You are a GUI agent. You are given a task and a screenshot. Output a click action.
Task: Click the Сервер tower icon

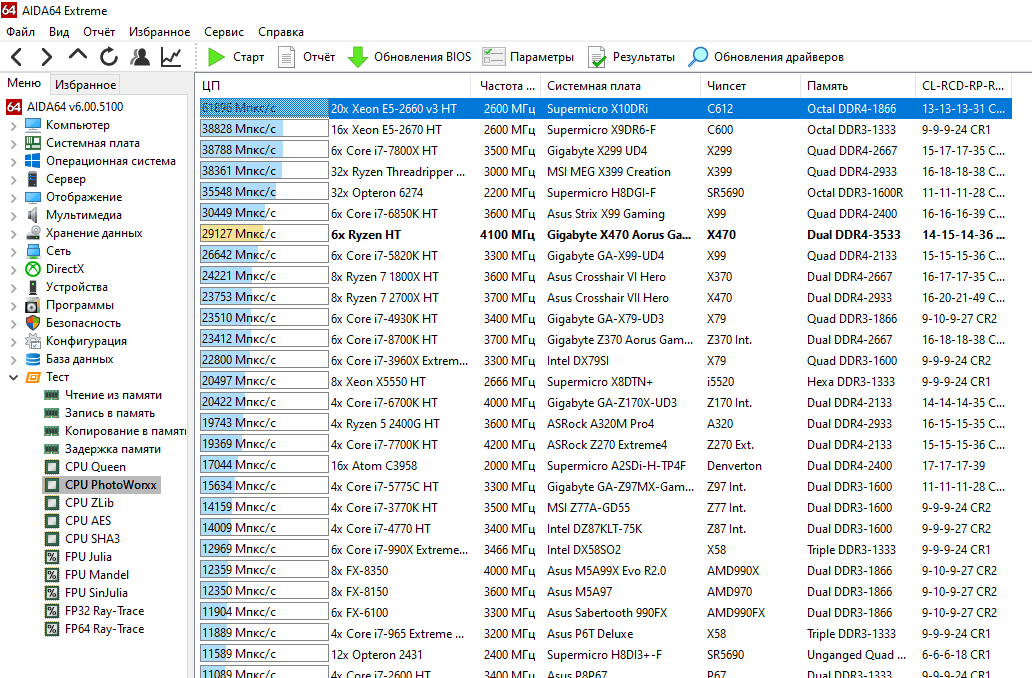[32, 179]
